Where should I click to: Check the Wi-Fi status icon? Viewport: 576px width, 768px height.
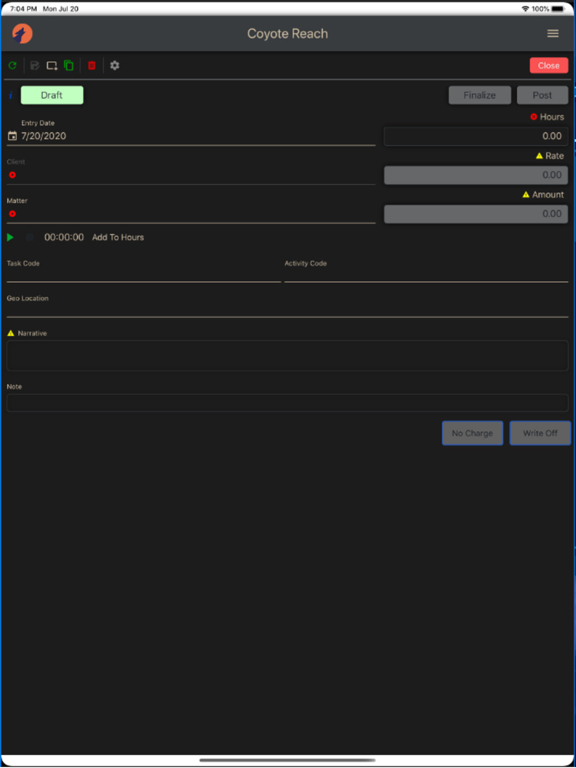[526, 9]
